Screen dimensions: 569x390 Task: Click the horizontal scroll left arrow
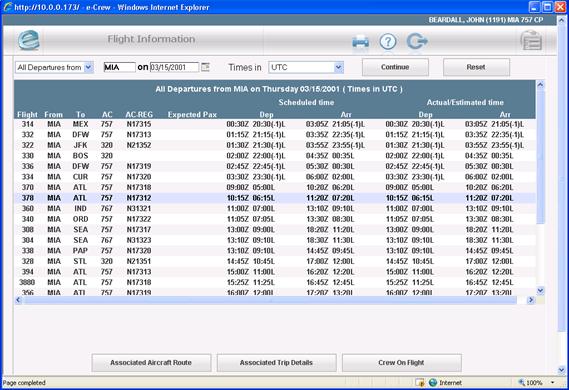coord(18,300)
